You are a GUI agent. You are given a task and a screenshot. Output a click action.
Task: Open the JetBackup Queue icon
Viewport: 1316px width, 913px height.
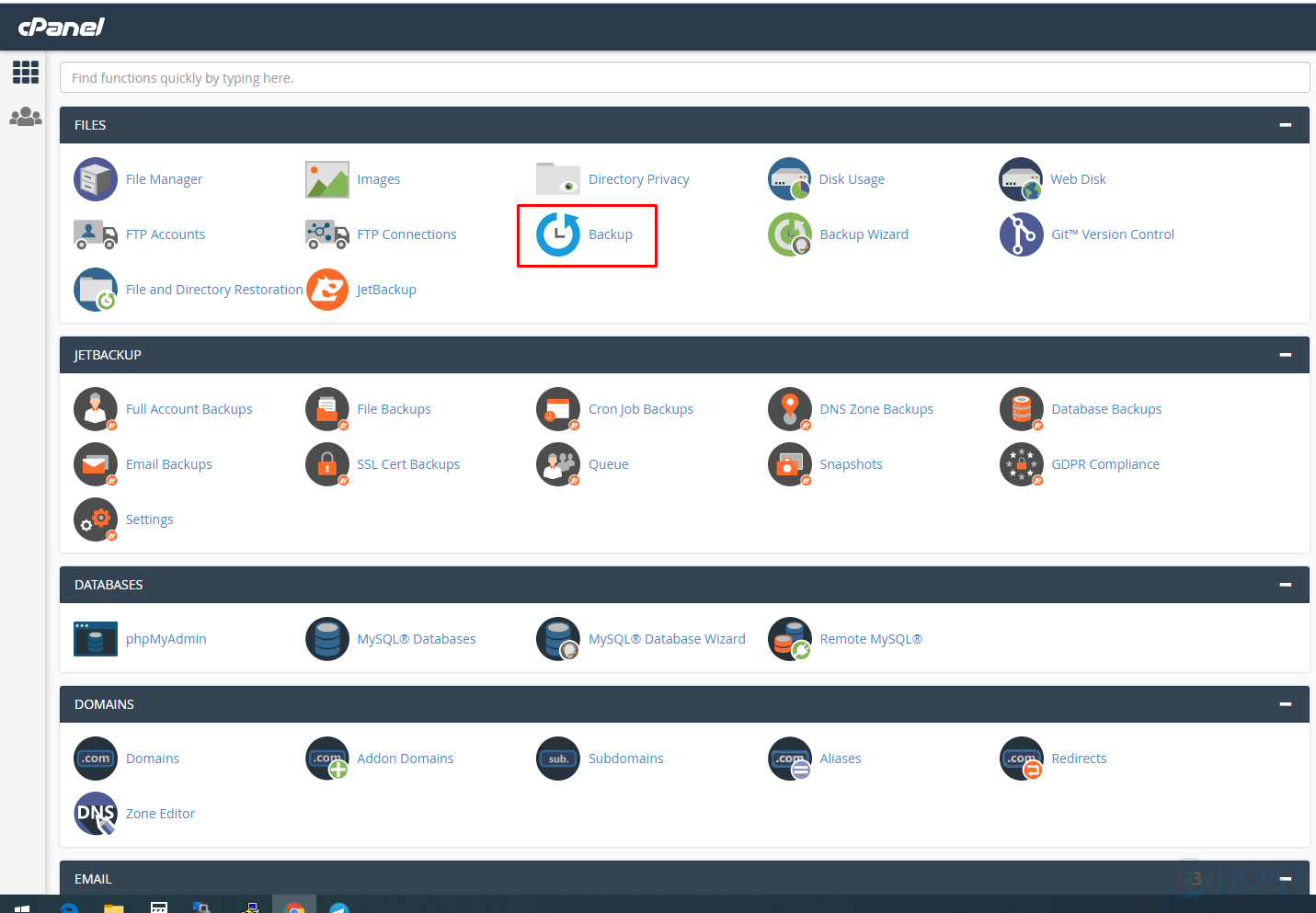click(x=558, y=464)
